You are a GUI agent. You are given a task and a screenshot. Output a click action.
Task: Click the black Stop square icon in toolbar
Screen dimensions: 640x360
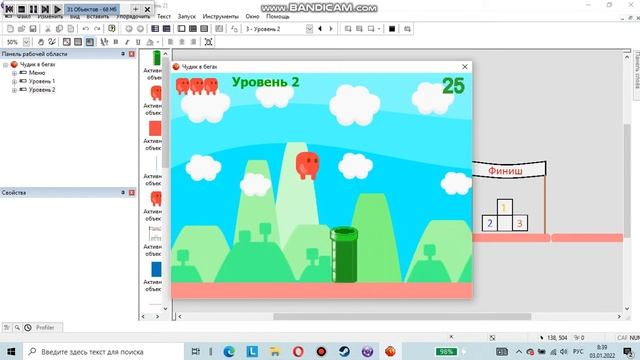click(x=392, y=29)
